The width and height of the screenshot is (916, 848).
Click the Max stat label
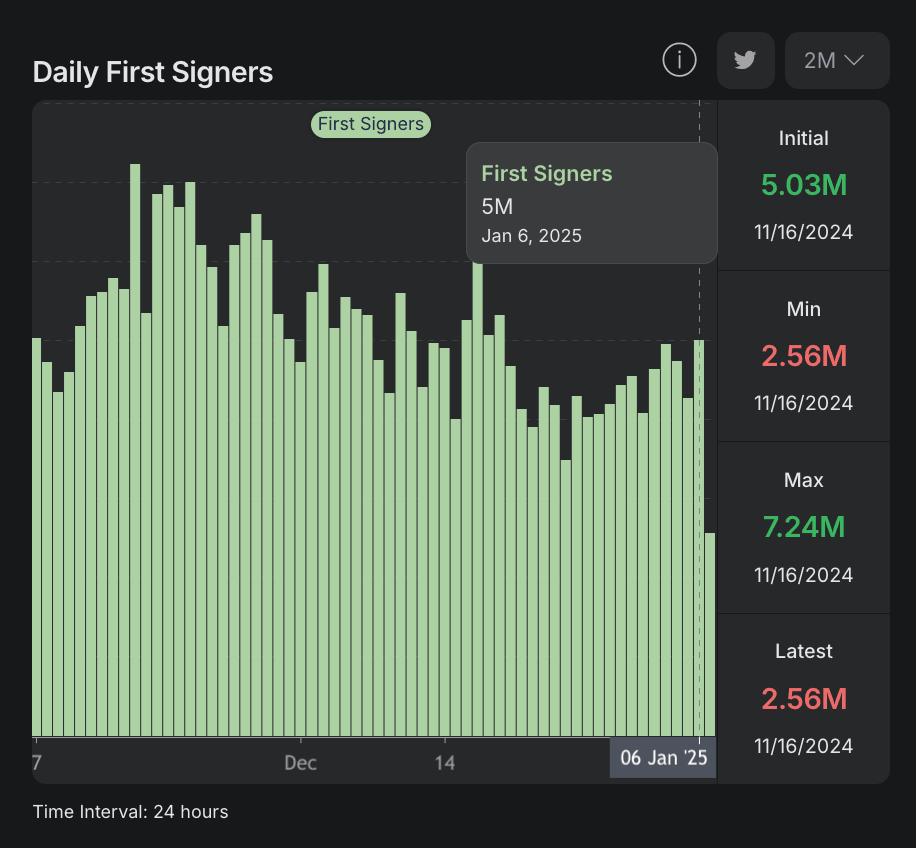click(803, 480)
